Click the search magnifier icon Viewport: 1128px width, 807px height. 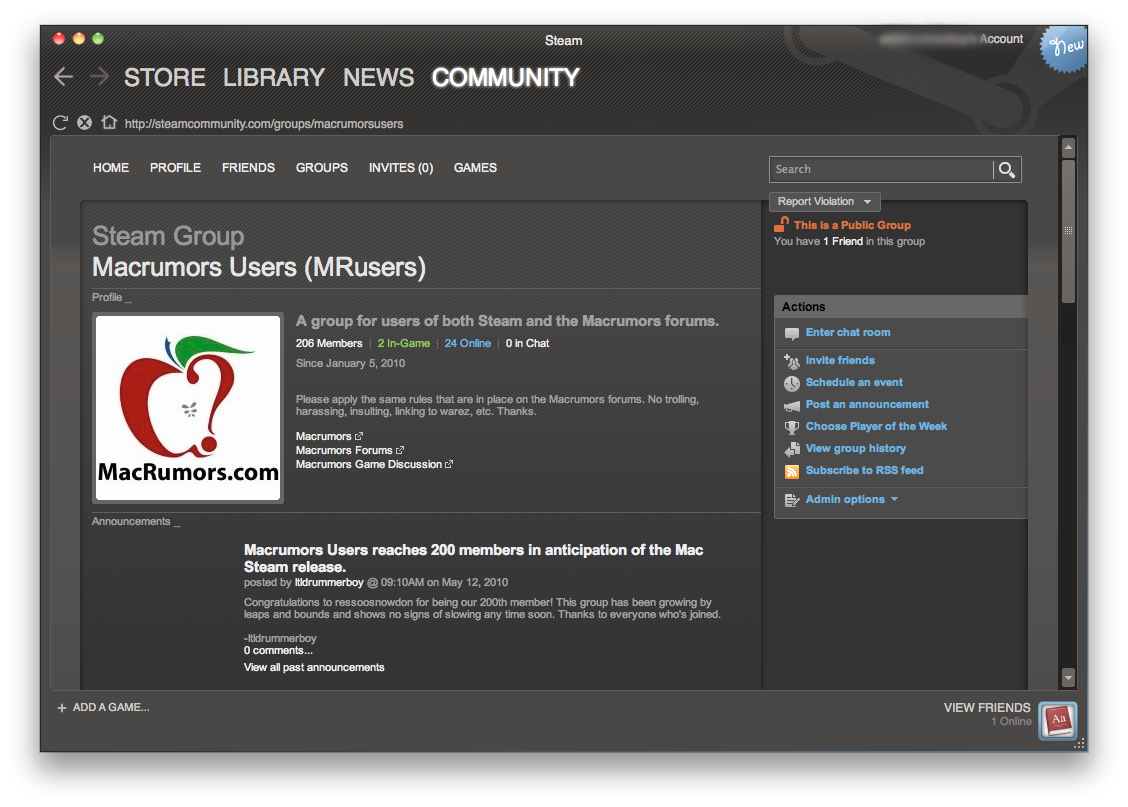point(1006,169)
